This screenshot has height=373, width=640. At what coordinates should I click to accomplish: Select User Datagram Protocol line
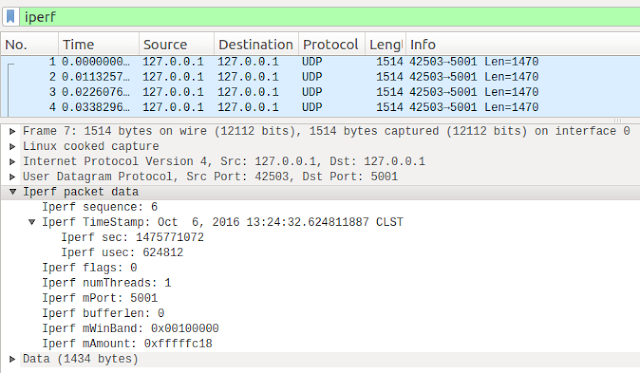(210, 176)
